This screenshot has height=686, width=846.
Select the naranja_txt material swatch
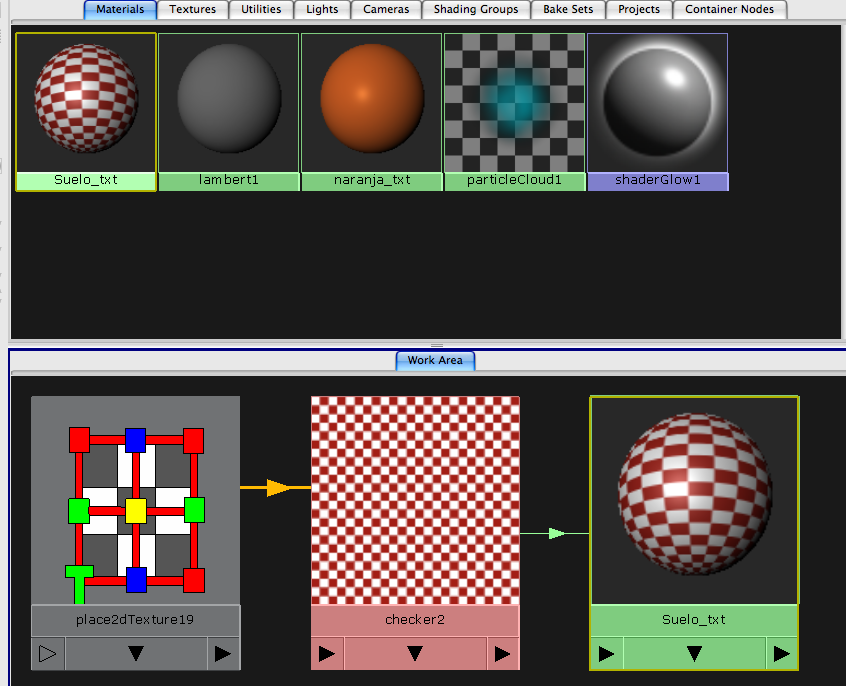click(371, 100)
